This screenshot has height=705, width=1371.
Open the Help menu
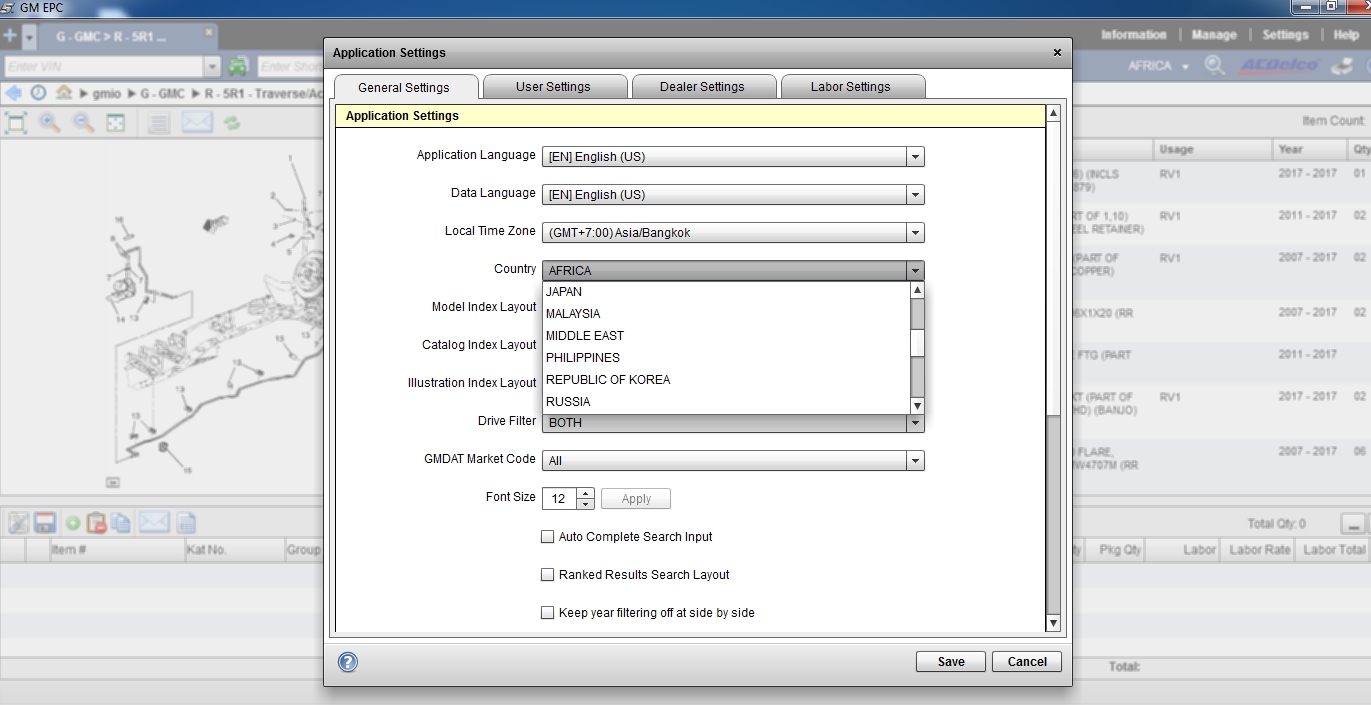point(1346,35)
